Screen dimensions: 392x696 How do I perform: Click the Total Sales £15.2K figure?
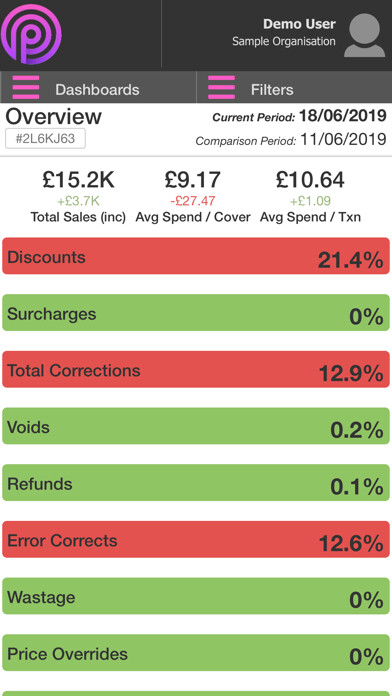pyautogui.click(x=79, y=180)
